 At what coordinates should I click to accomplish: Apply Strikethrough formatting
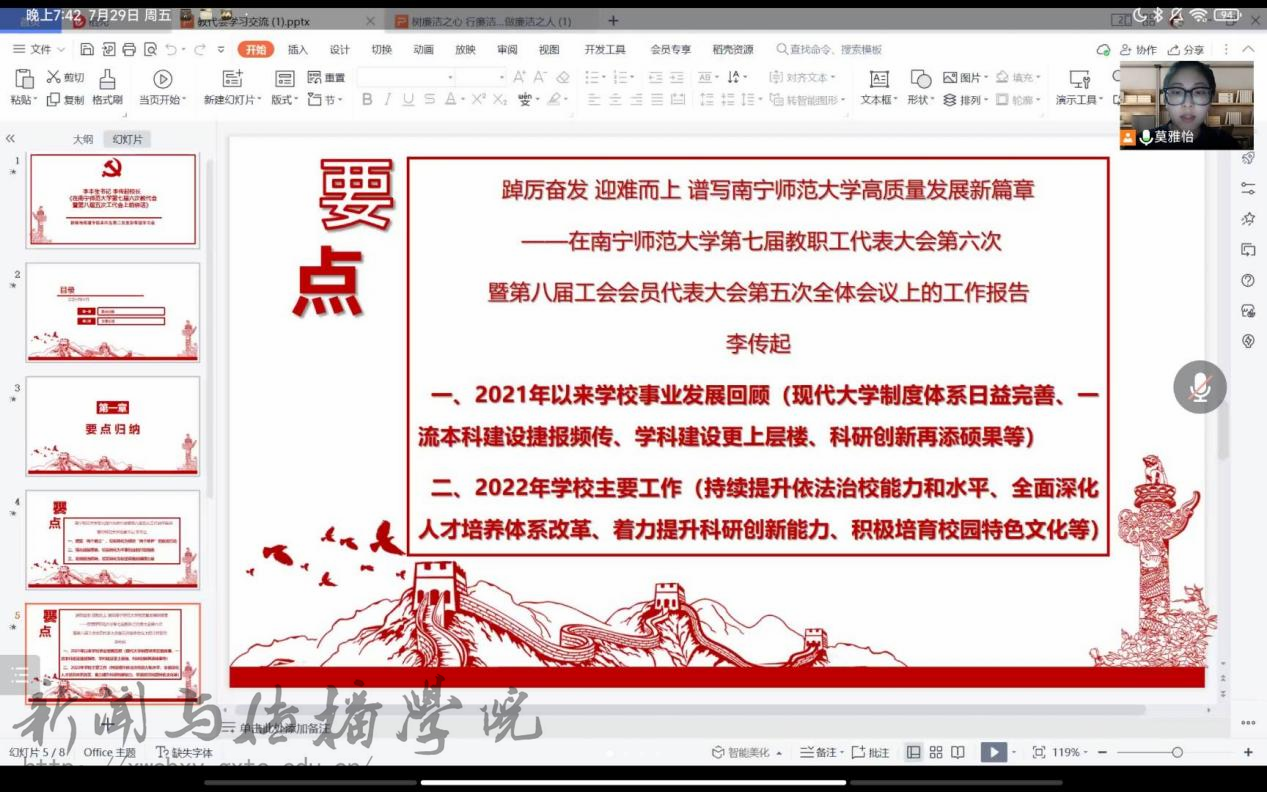point(429,99)
